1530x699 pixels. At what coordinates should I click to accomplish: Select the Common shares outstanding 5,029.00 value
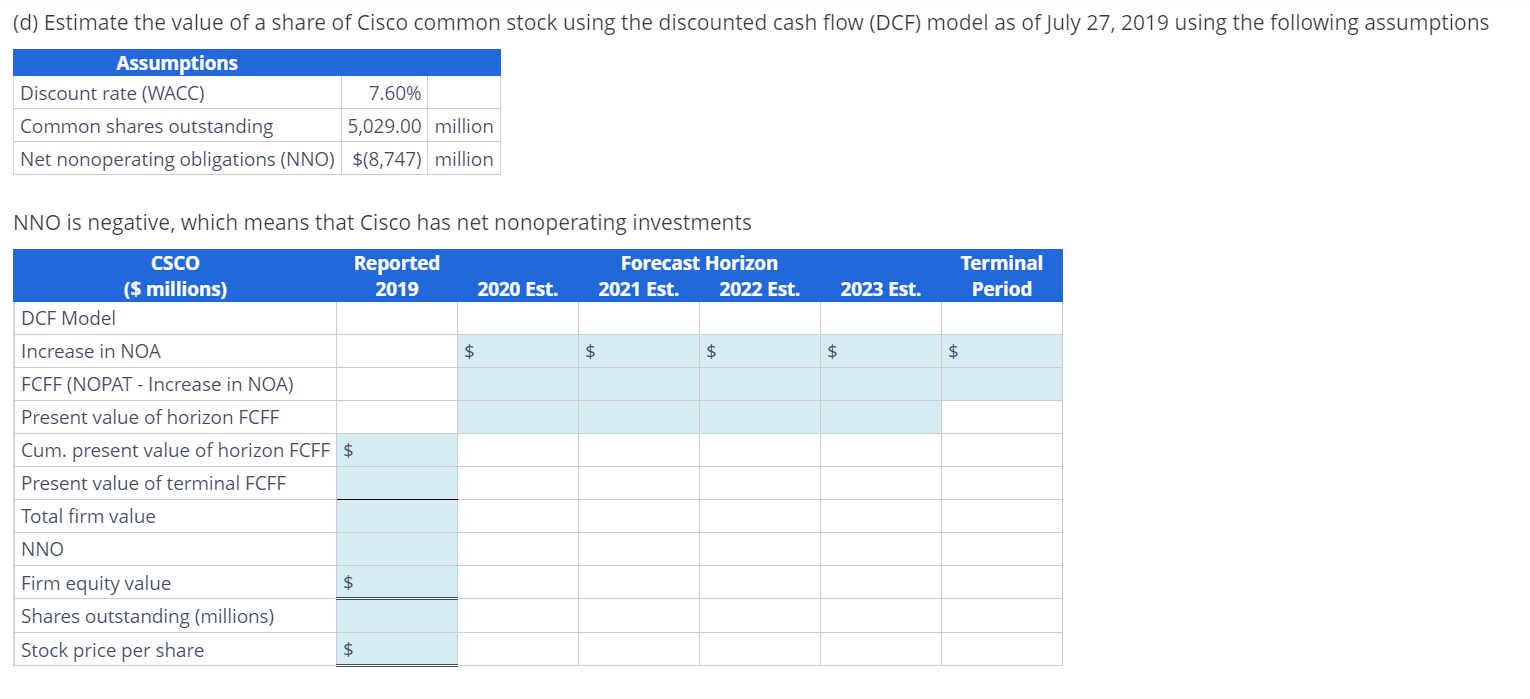click(383, 125)
